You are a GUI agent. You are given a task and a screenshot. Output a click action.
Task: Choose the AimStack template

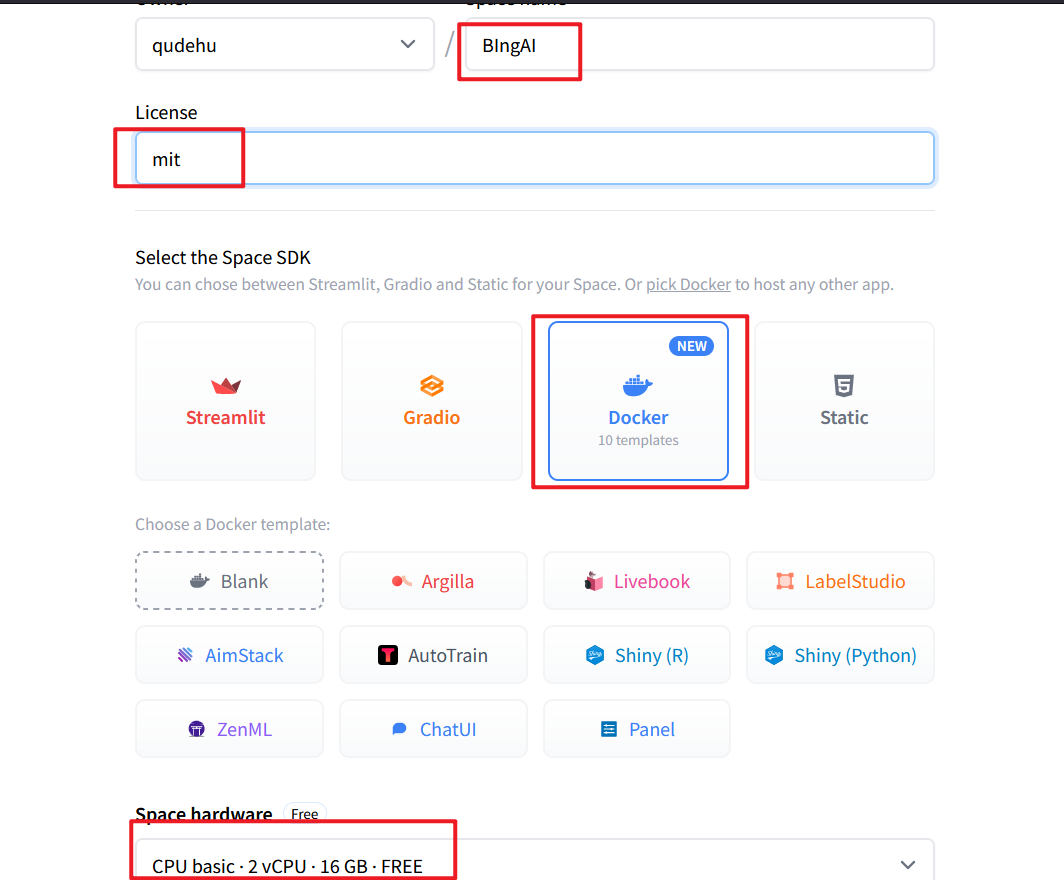click(x=229, y=654)
